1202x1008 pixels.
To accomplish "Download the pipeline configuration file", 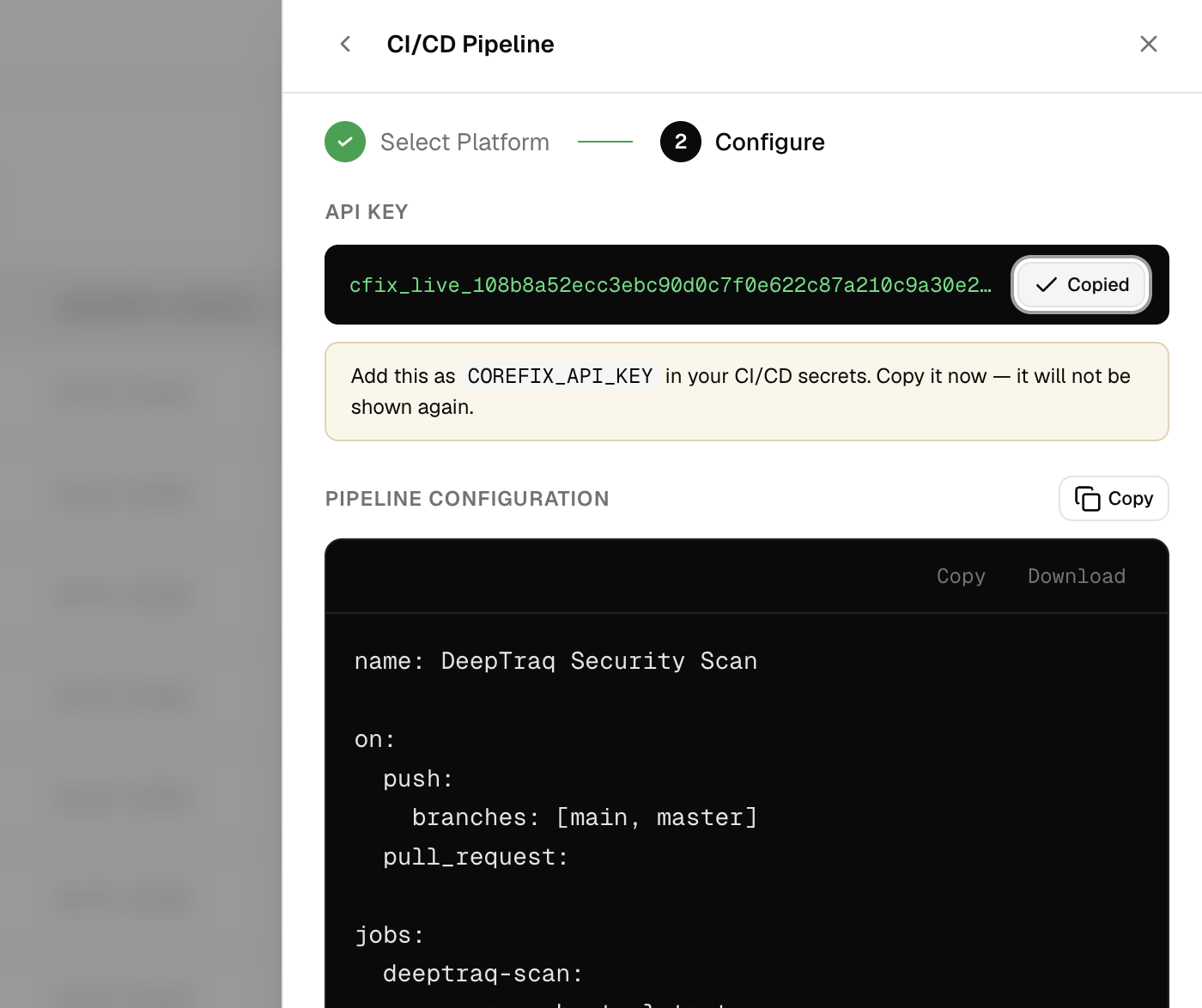I will 1077,576.
